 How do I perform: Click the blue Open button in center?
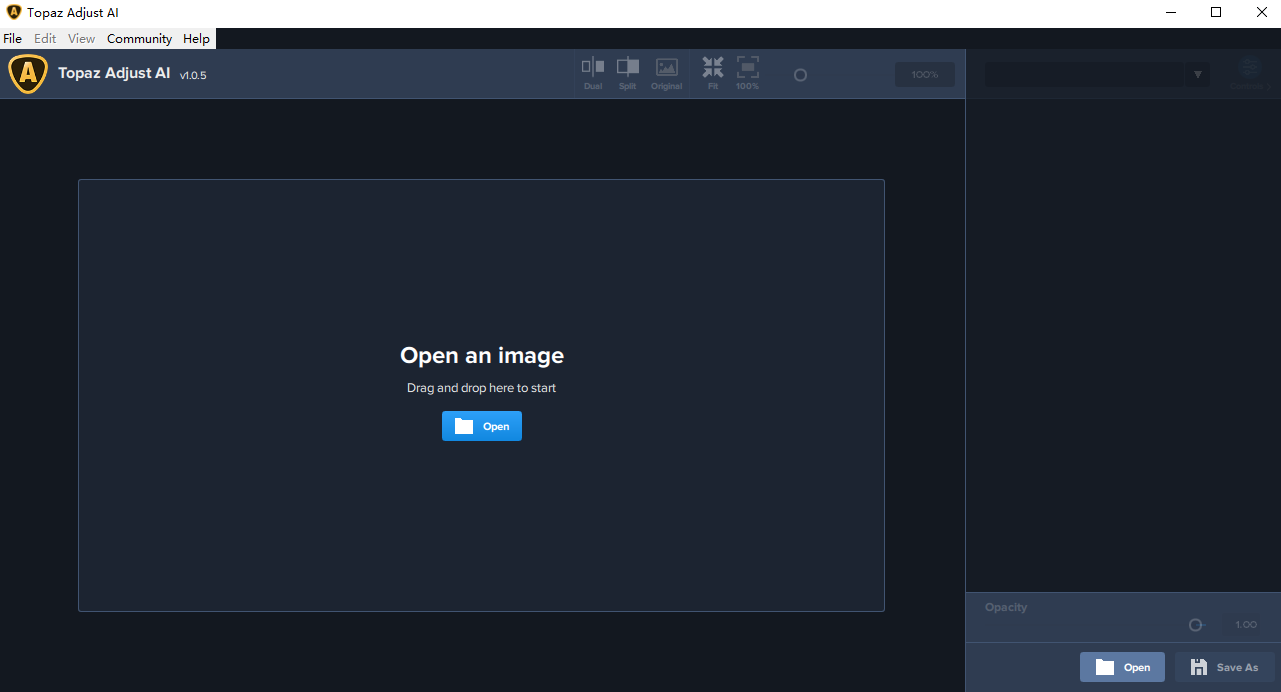[482, 426]
